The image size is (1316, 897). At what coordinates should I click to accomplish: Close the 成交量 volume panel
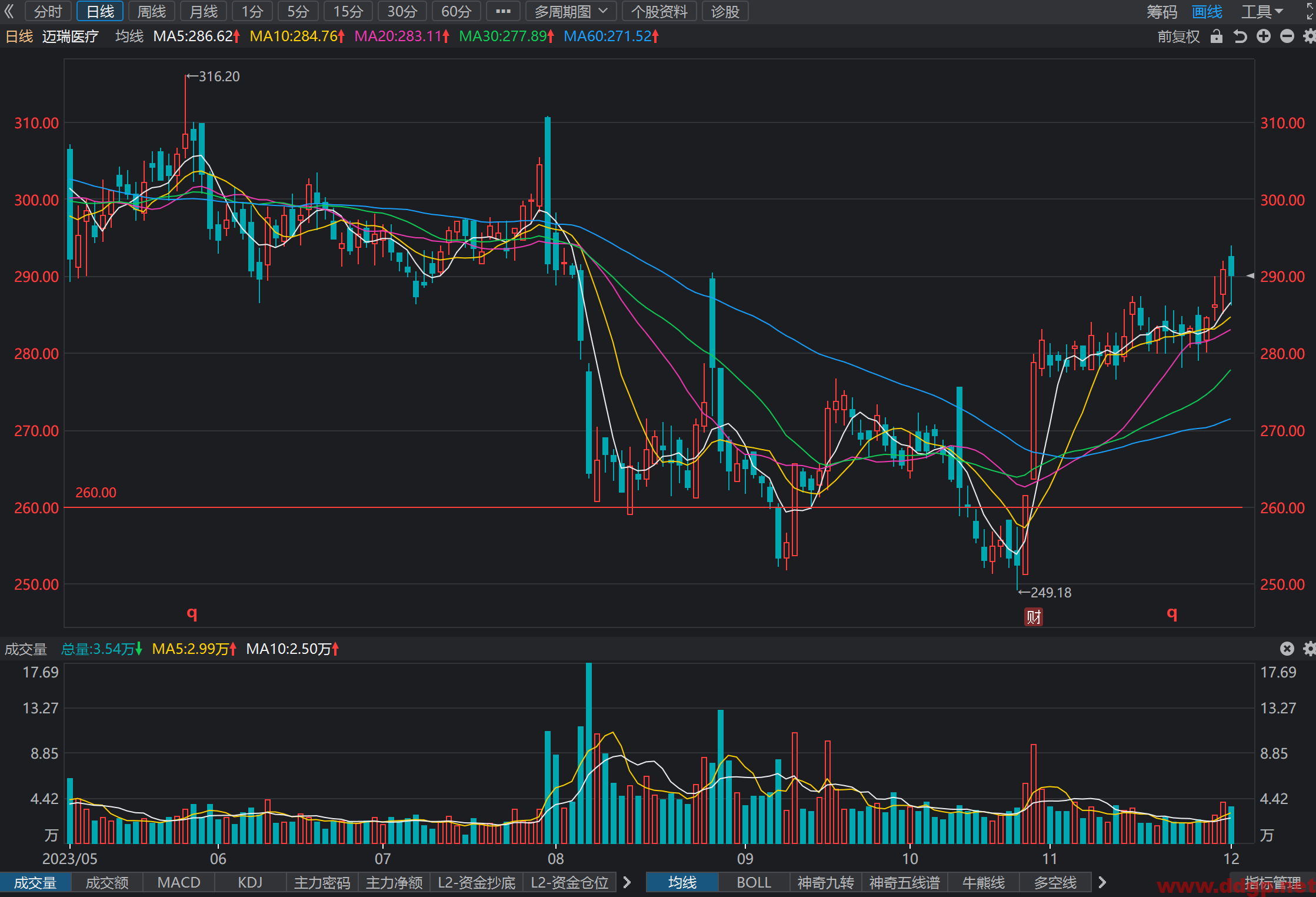(1287, 649)
